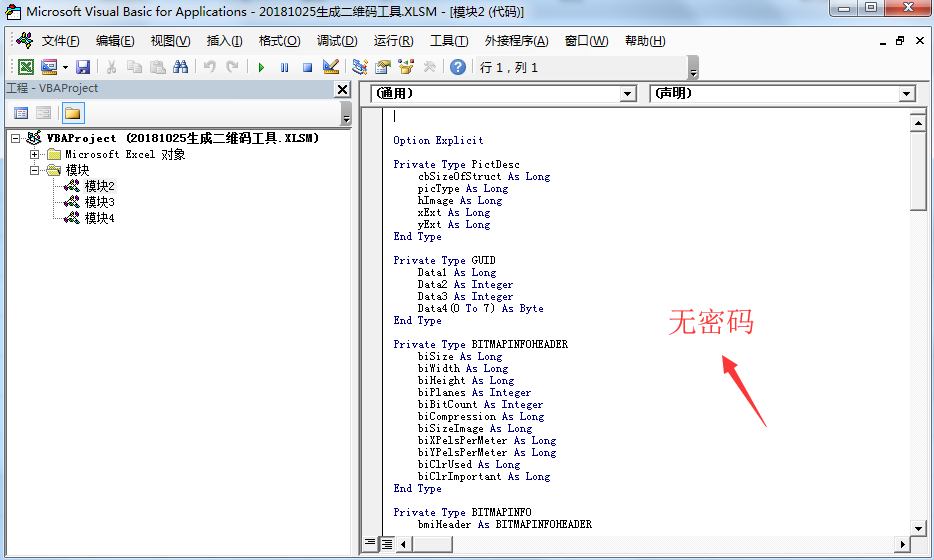Expand the Microsoft Excel 对象 folder
Screen dimensions: 934x560
35,154
